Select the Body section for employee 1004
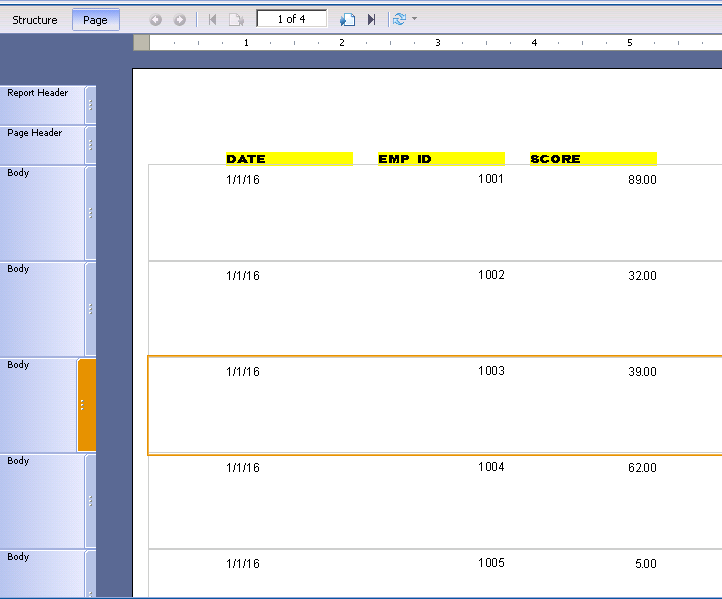Image resolution: width=722 pixels, height=599 pixels. click(42, 501)
